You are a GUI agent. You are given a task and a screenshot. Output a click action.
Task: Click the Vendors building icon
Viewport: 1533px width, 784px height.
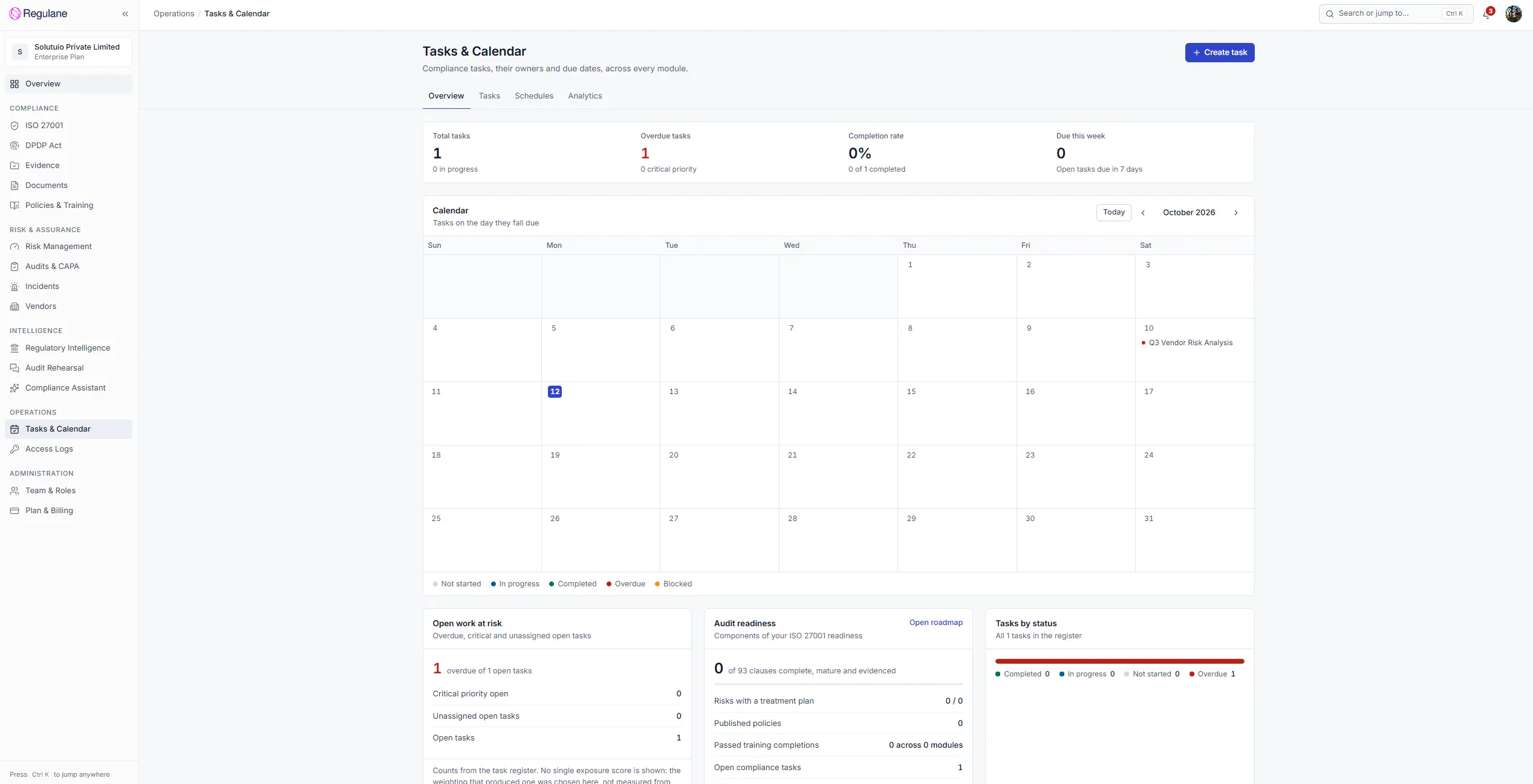[15, 306]
